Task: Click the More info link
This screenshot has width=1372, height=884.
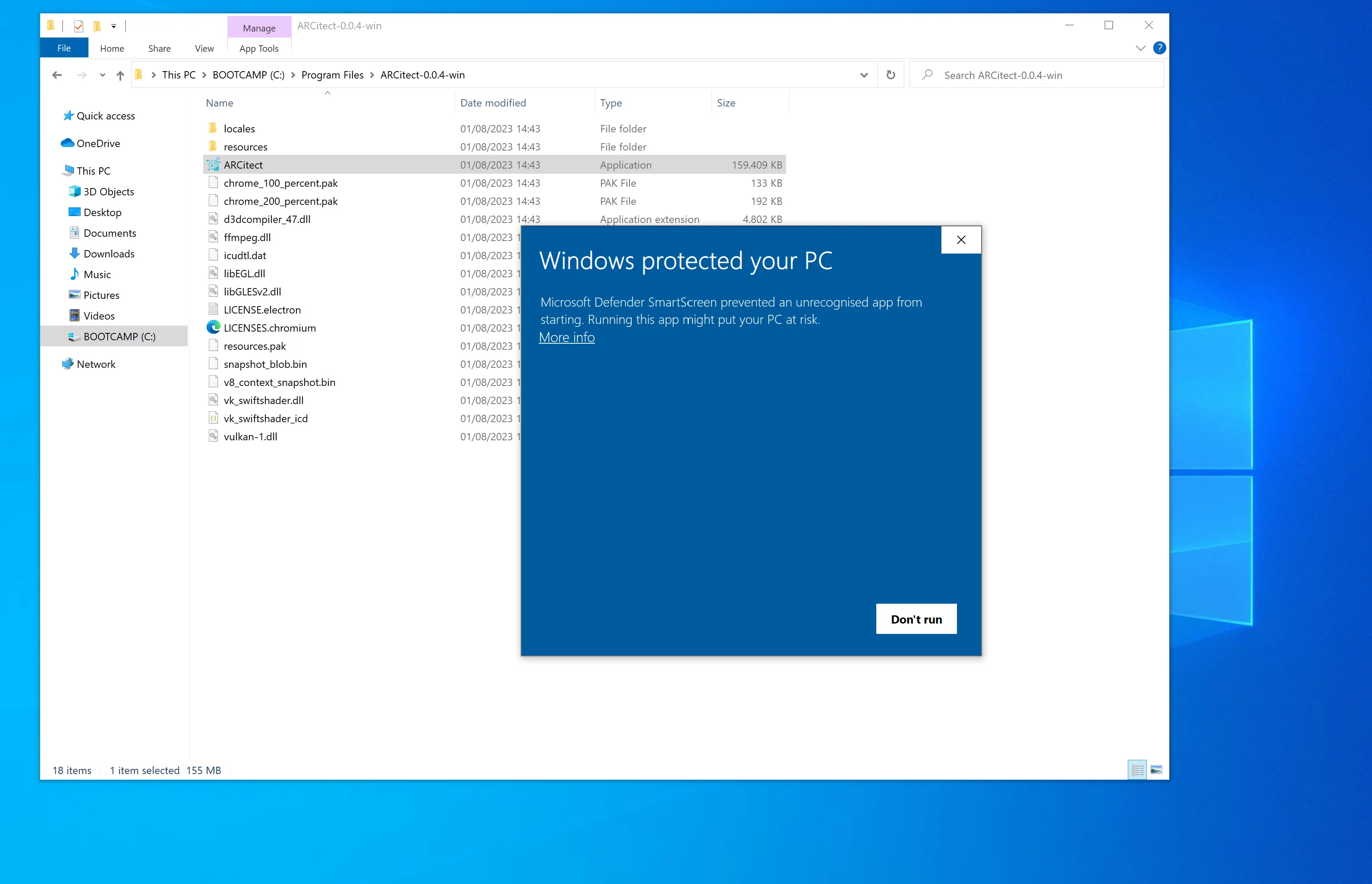Action: coord(566,338)
